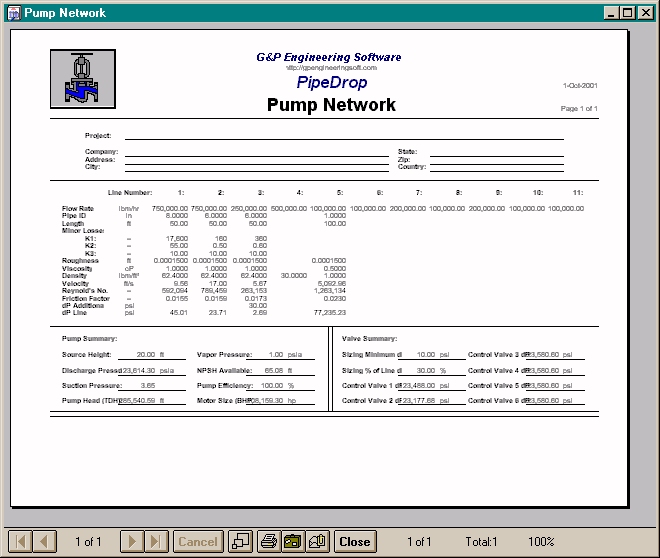Viewport: 660px width, 558px height.
Task: Click the 'Project:' field line
Action: click(x=344, y=138)
